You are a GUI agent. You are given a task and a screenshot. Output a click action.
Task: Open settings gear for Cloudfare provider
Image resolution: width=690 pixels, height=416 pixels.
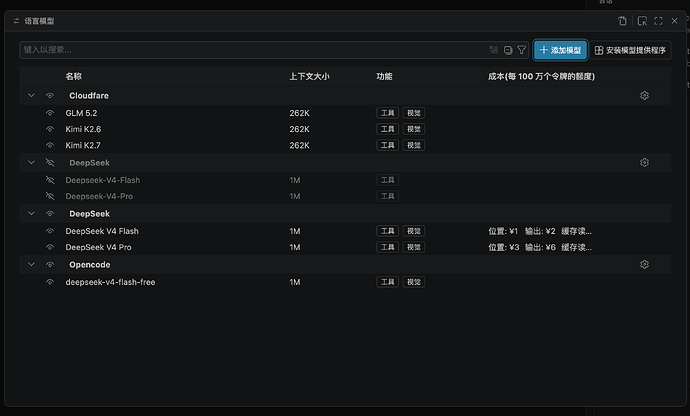pyautogui.click(x=644, y=96)
